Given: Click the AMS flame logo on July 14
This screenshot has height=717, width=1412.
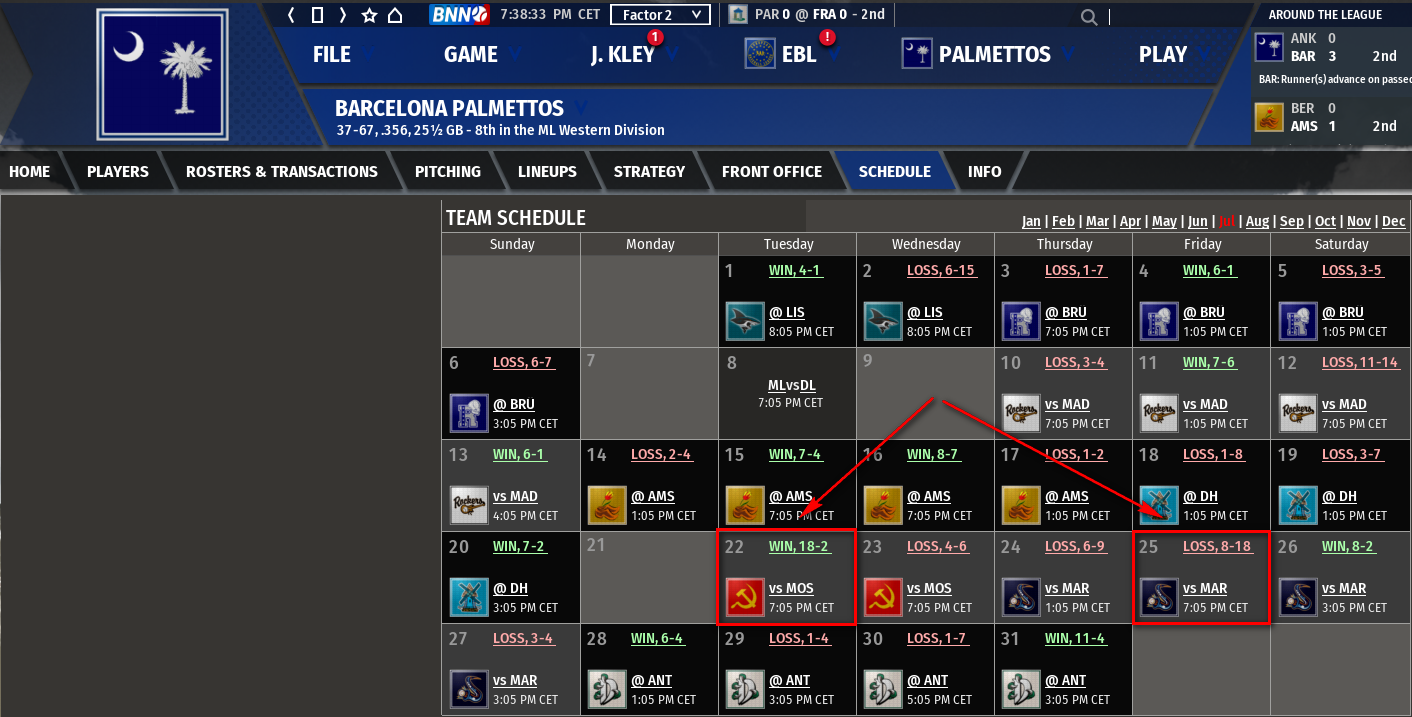Looking at the screenshot, I should (606, 506).
